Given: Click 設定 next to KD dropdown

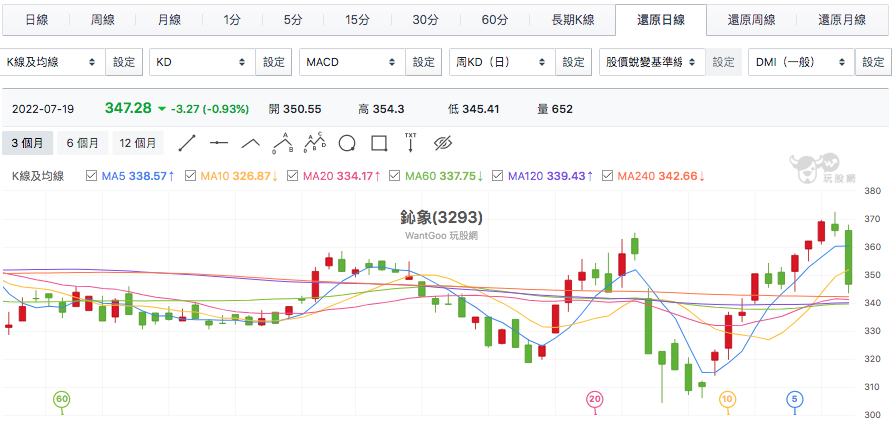Looking at the screenshot, I should (274, 62).
